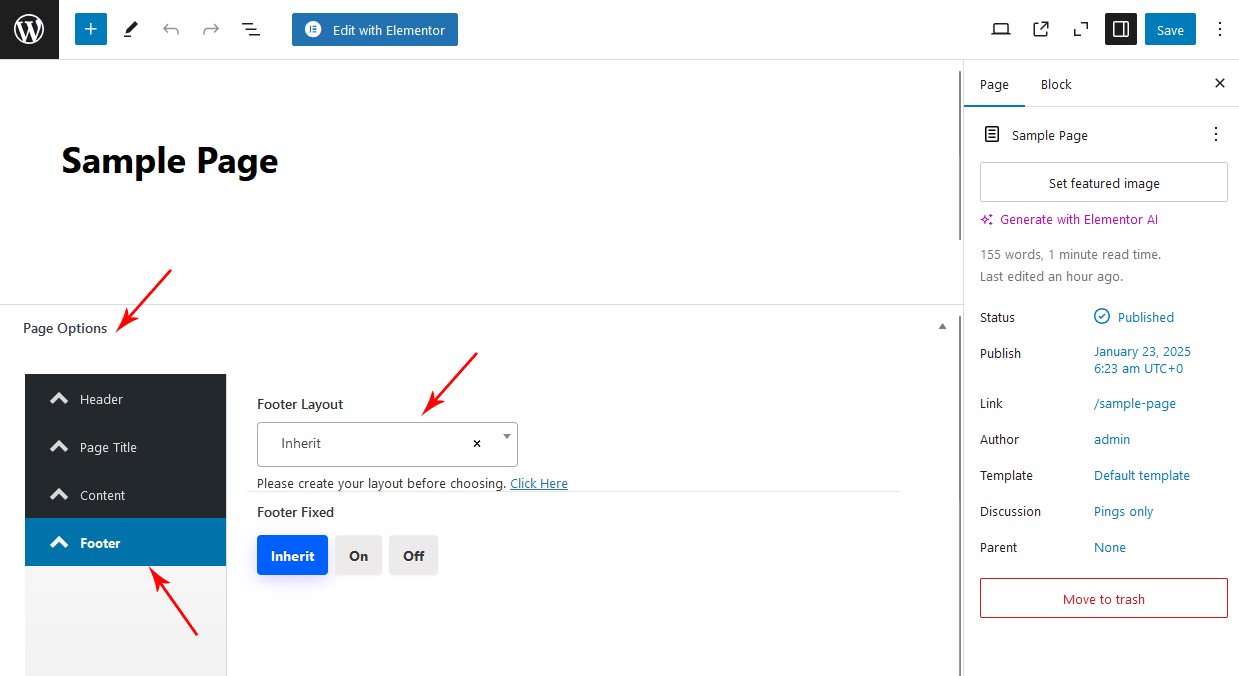Click the WordPress logo icon
The image size is (1239, 676).
(x=29, y=29)
